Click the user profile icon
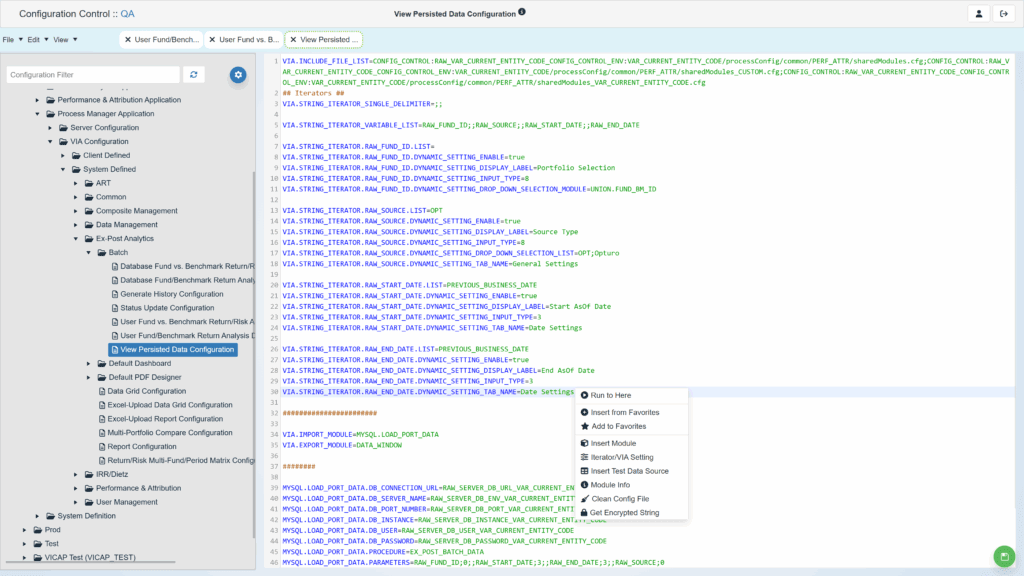1024x576 pixels. coord(977,14)
